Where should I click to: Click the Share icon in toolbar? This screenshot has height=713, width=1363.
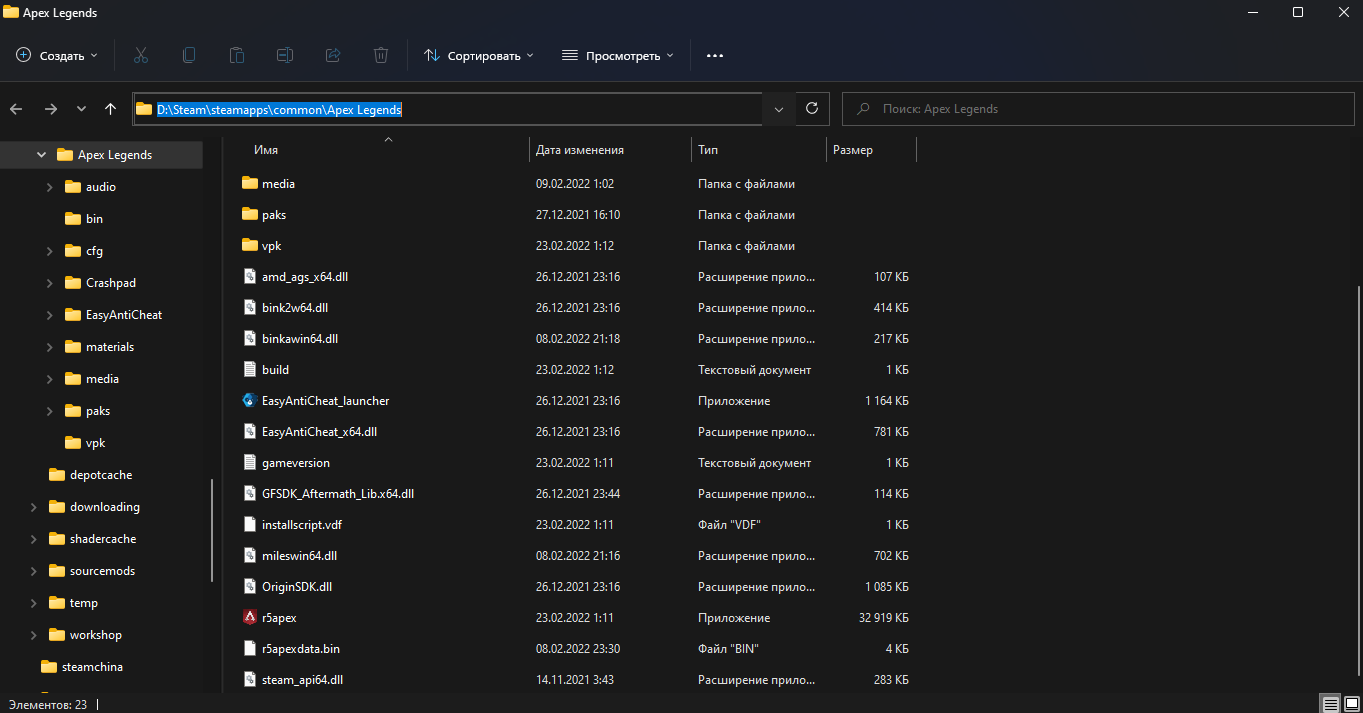(333, 56)
